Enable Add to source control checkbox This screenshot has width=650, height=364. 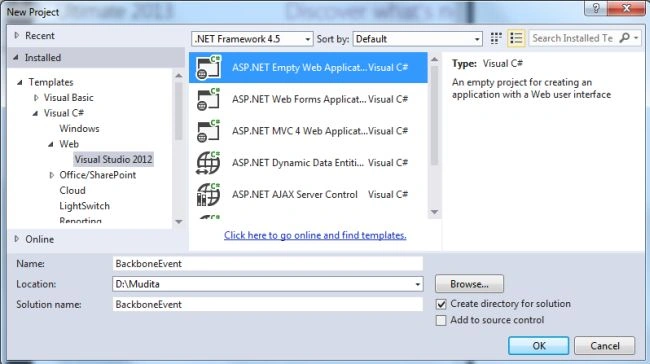coord(441,320)
